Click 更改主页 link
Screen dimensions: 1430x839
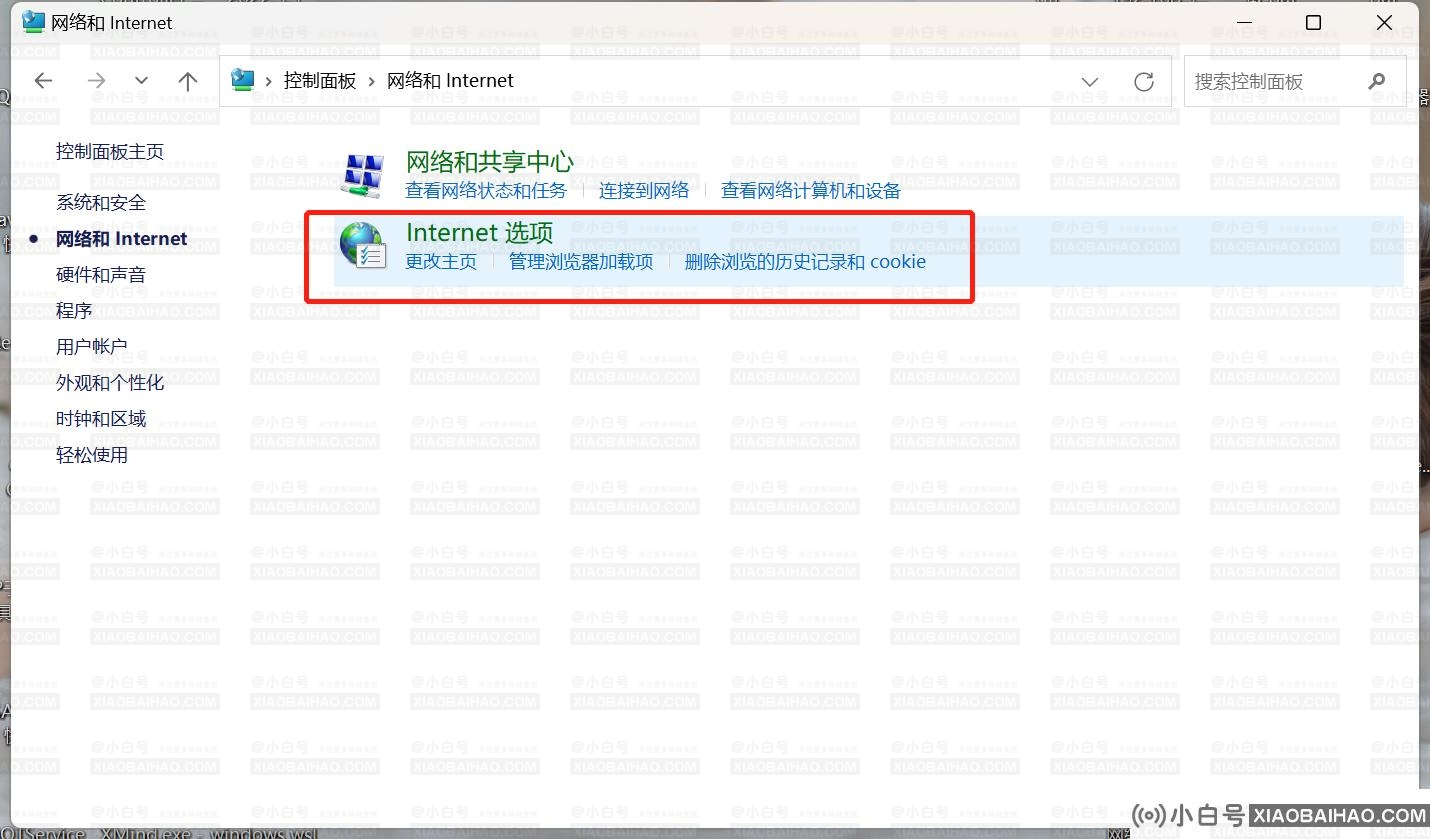pyautogui.click(x=441, y=262)
